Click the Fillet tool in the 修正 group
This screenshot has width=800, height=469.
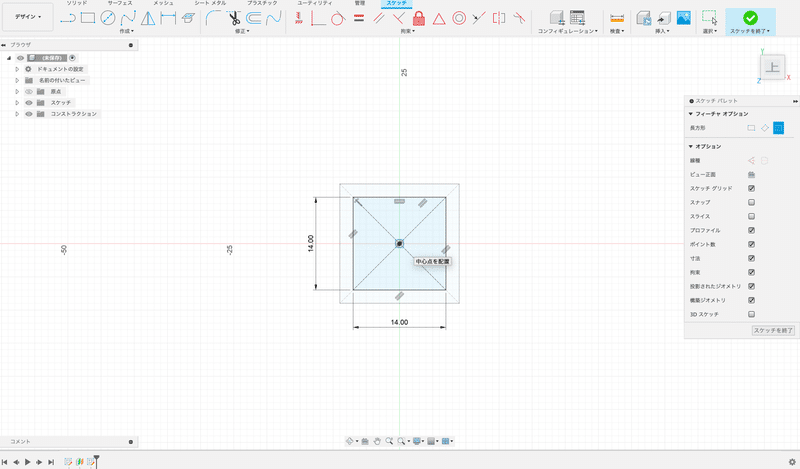[x=213, y=18]
